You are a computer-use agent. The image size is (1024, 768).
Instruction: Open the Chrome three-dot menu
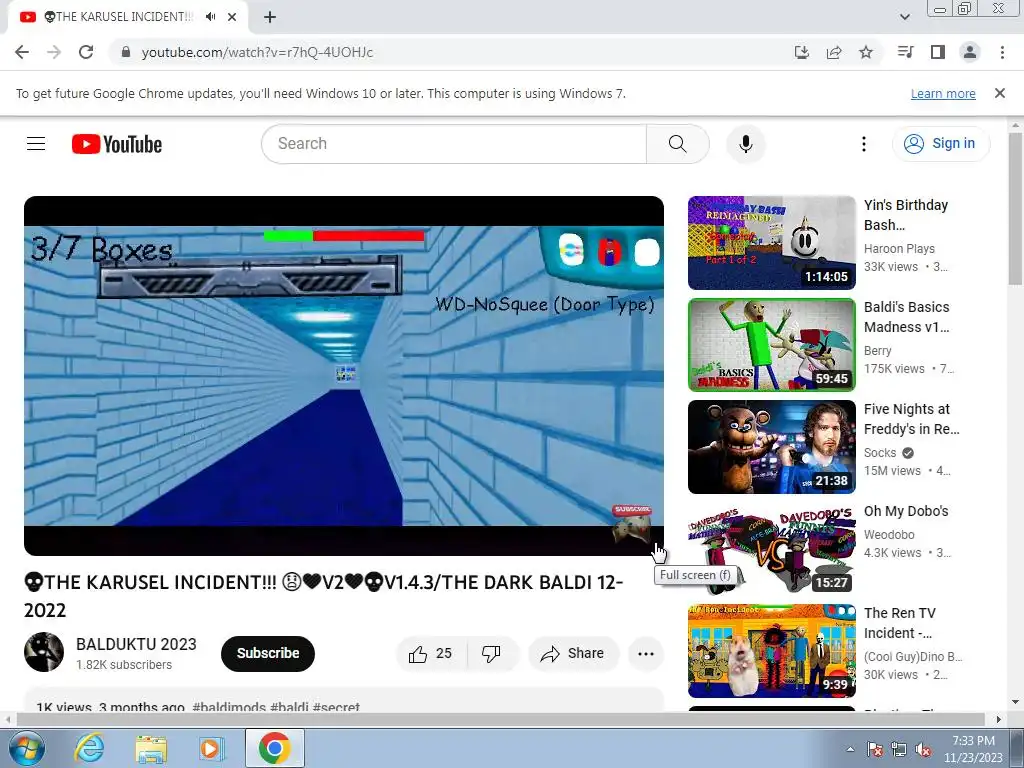click(x=1002, y=52)
